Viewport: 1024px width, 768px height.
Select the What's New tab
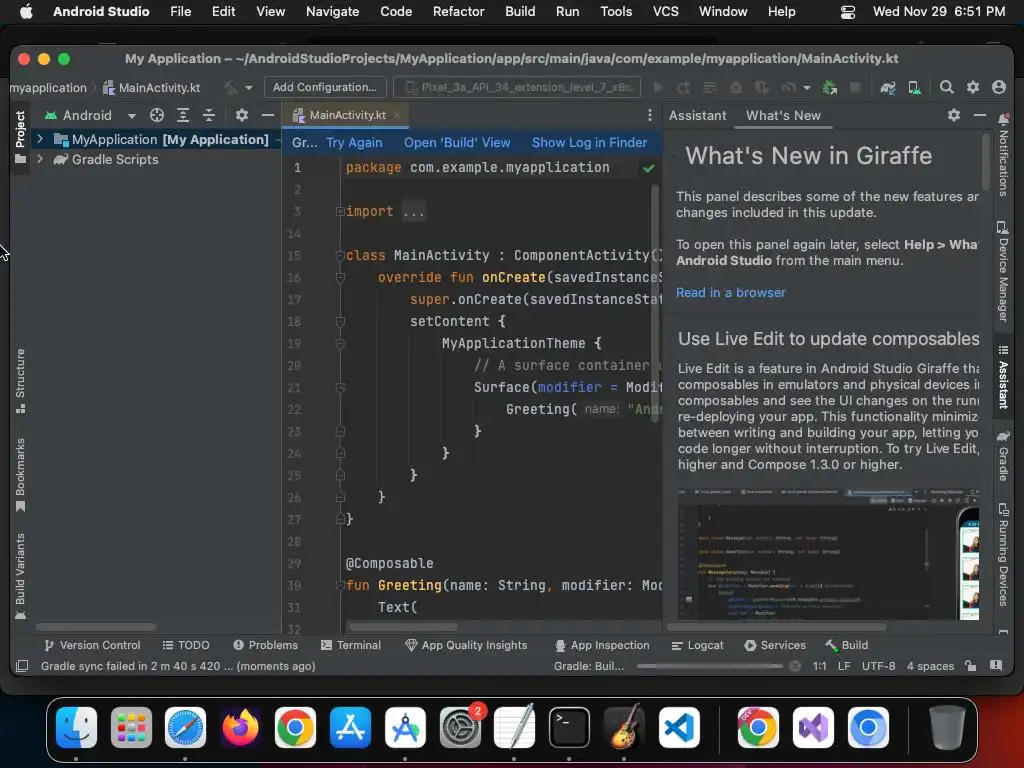[783, 116]
